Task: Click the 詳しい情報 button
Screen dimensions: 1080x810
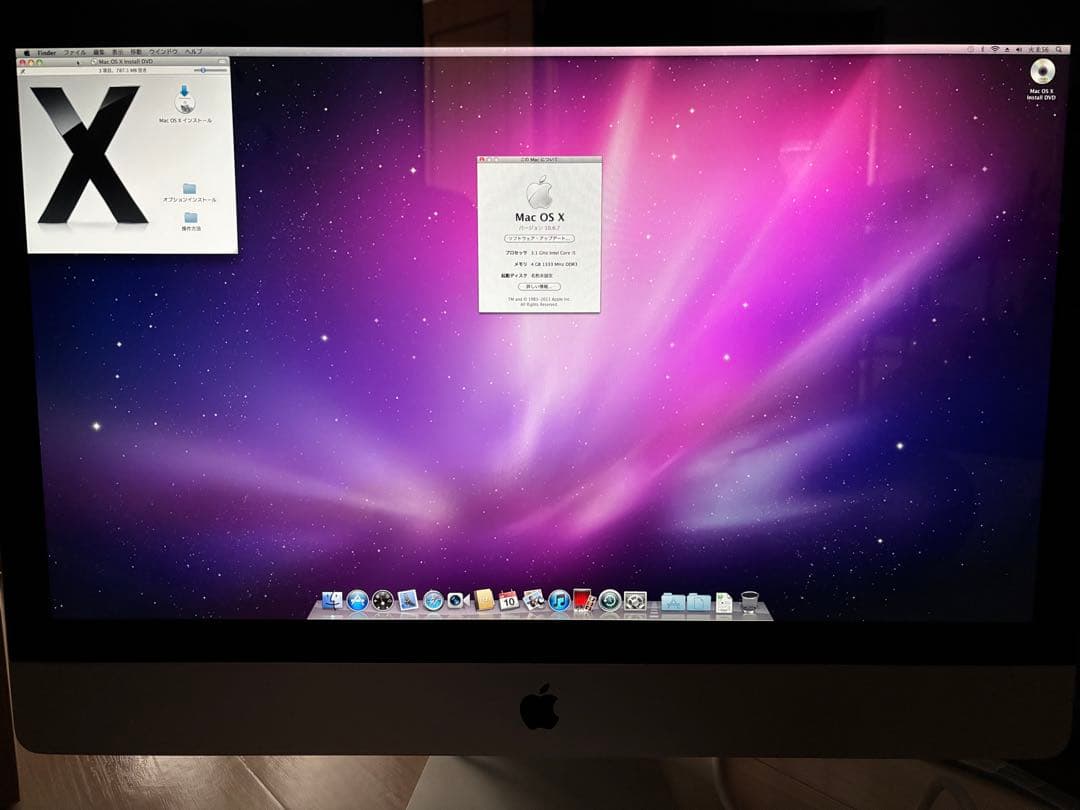Action: tap(538, 287)
